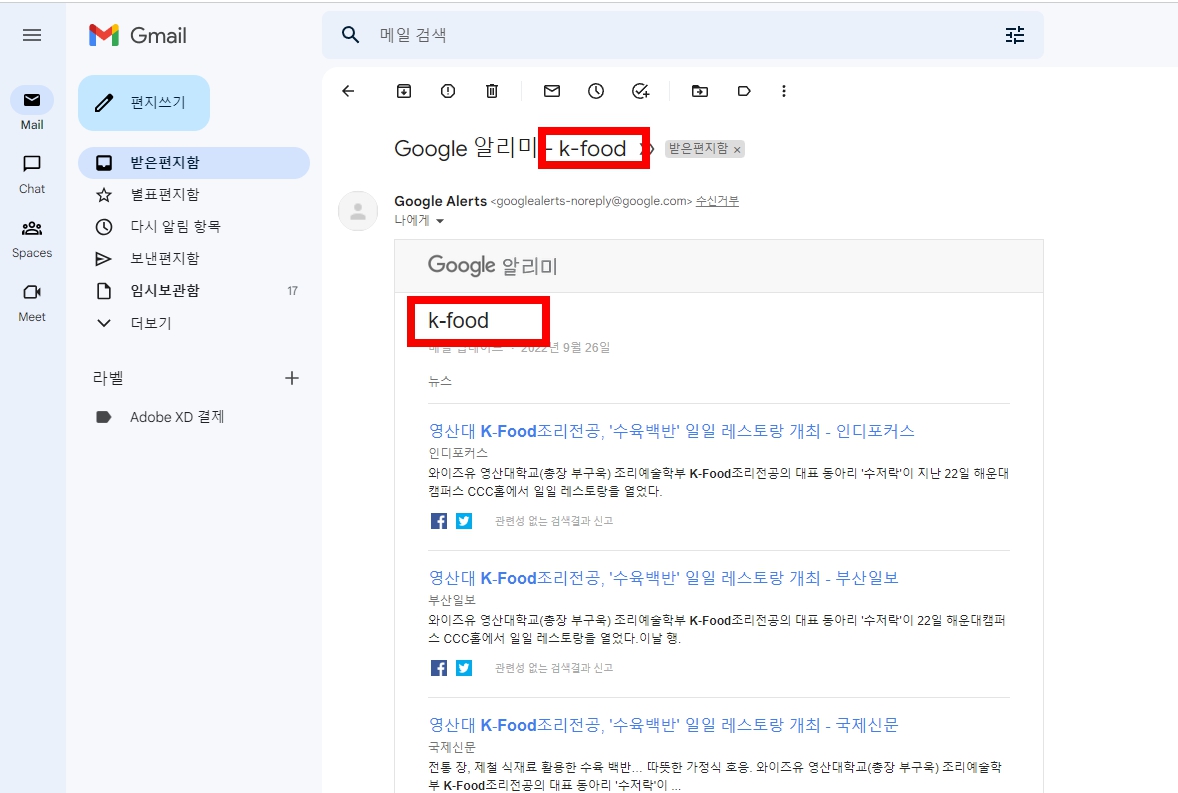
Task: Delete this k-food alert email
Action: [491, 90]
